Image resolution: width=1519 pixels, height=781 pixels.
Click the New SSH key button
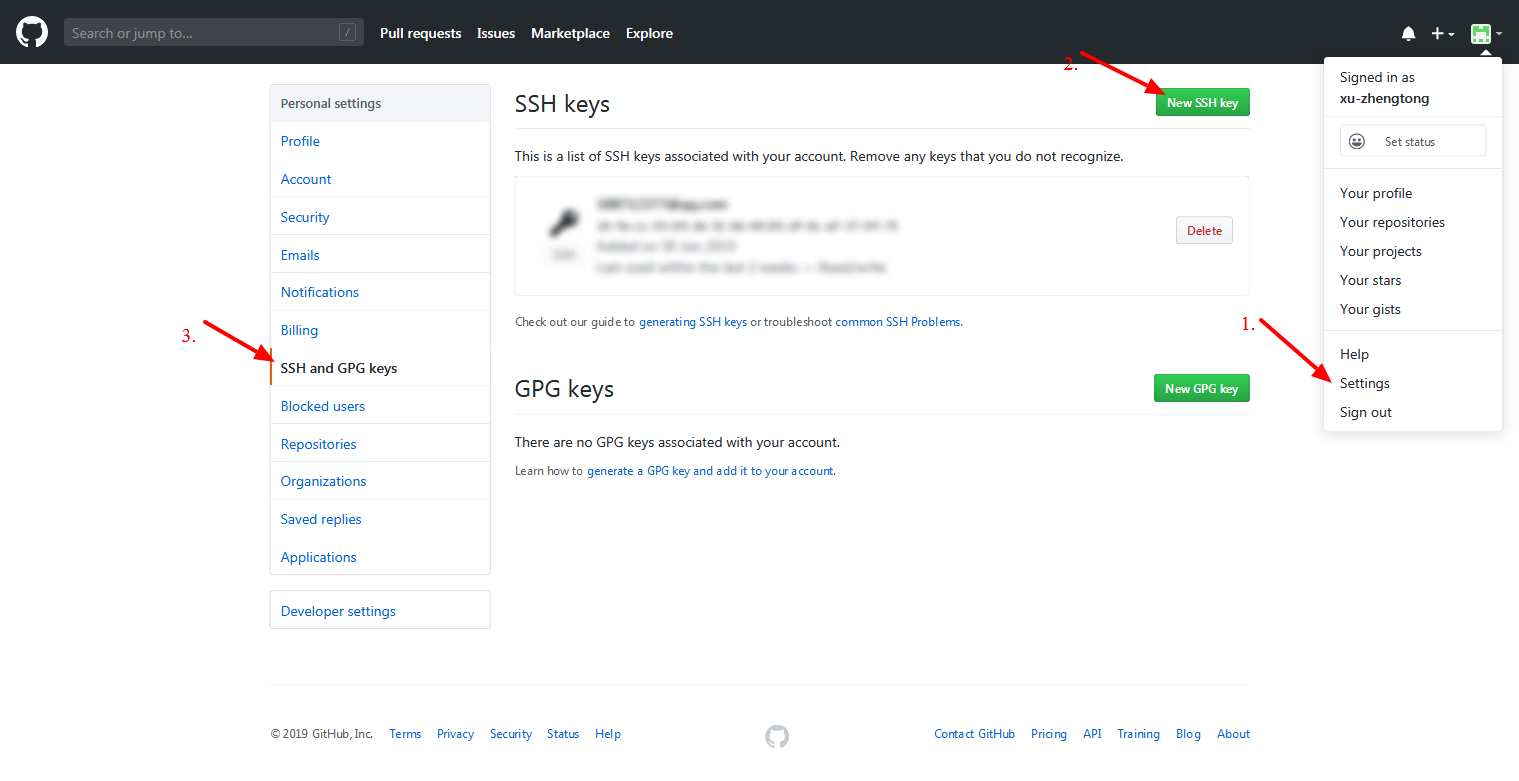click(x=1202, y=103)
